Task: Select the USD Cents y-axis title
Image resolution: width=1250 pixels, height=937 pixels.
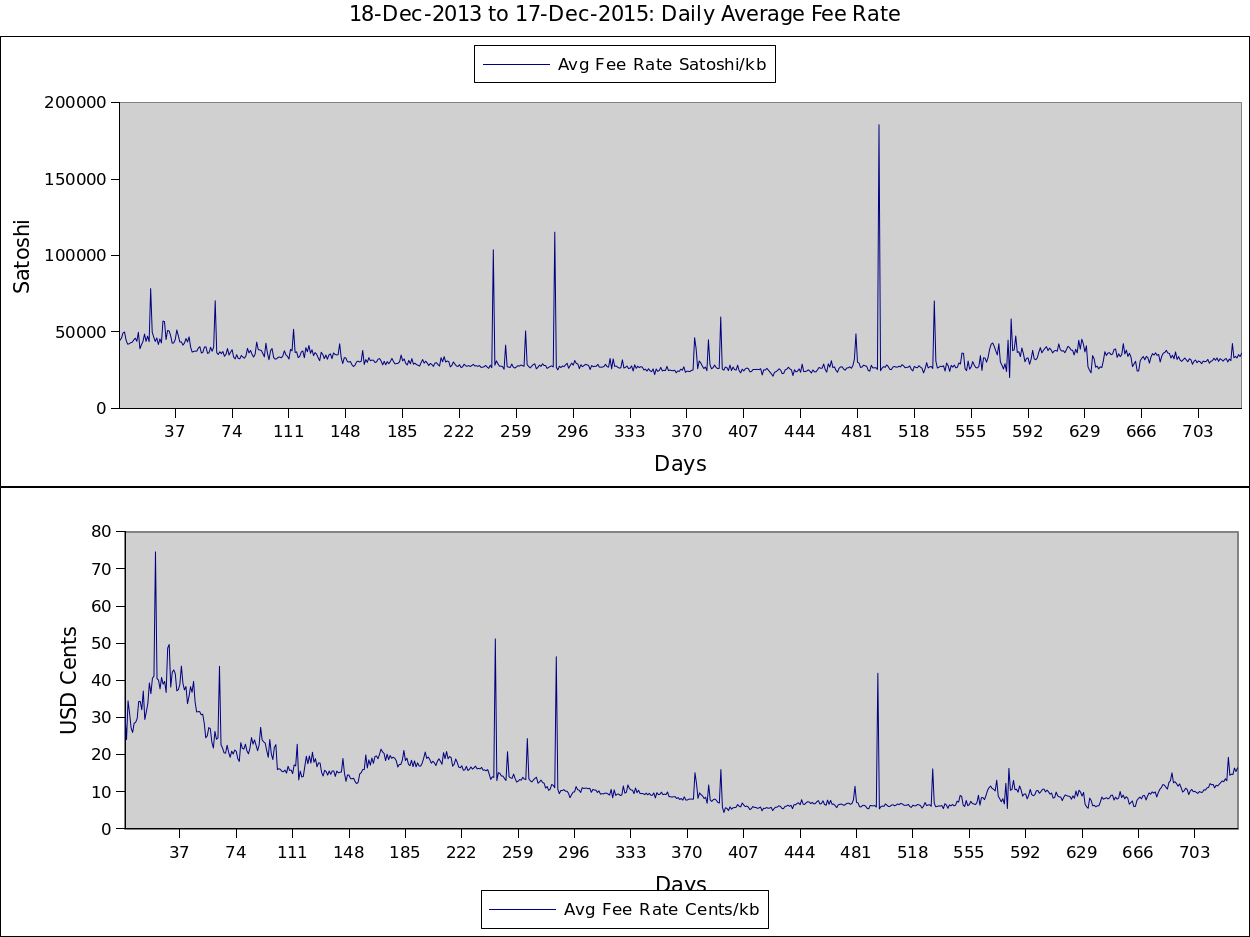Action: click(68, 680)
